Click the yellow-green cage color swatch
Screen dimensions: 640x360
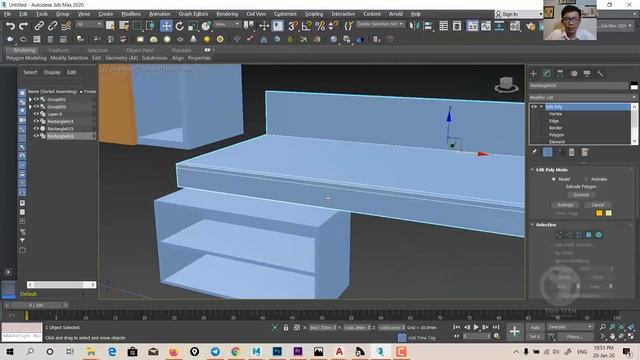(x=609, y=213)
